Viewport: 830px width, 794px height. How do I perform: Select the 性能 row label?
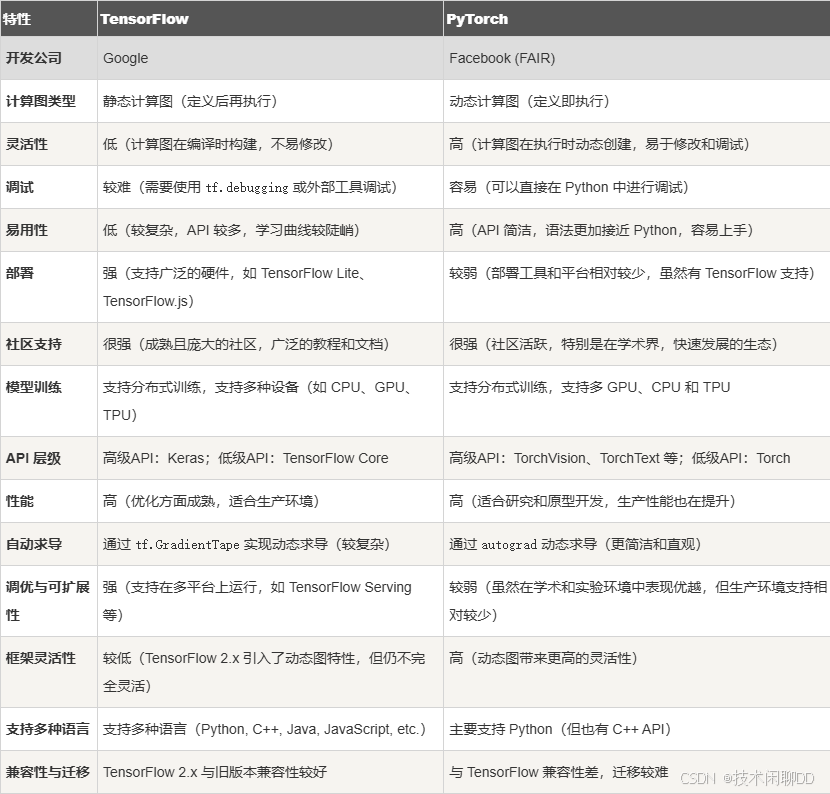pos(49,501)
